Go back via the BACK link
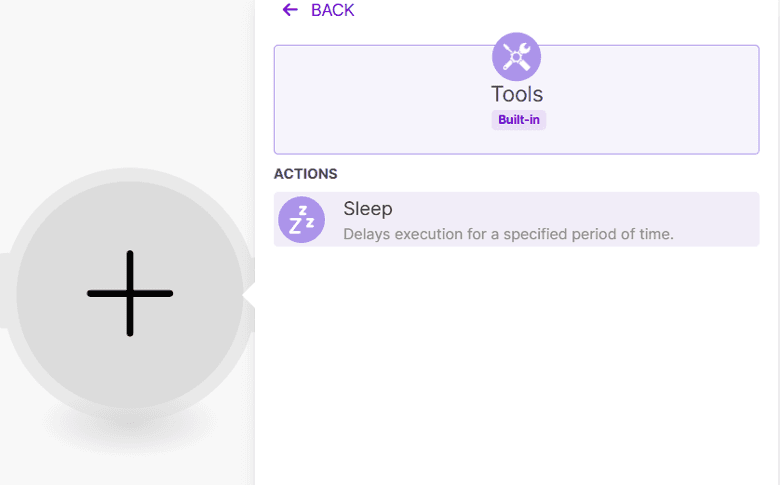Screen dimensions: 780x485 pos(332,10)
